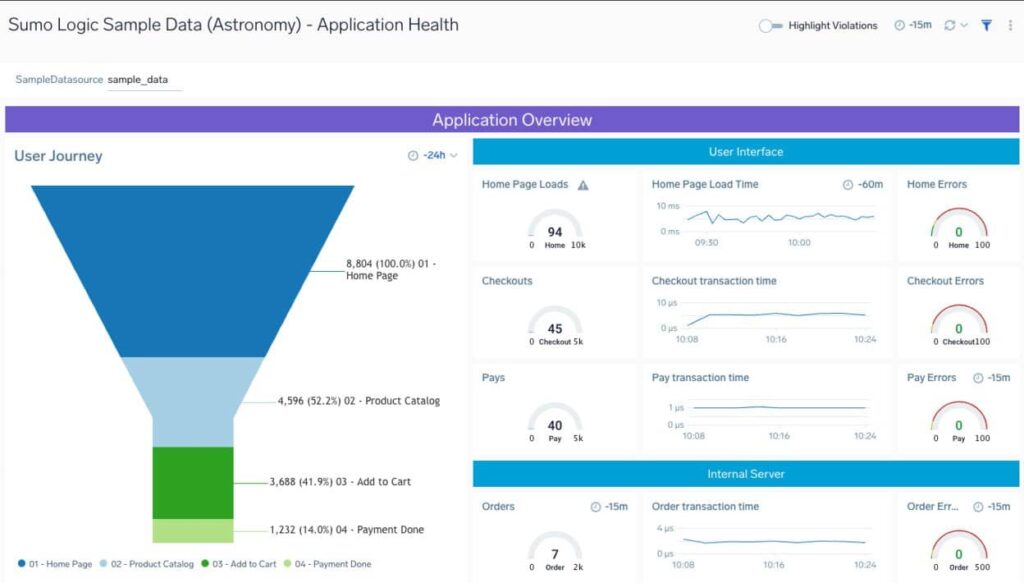Click the Checkout Errors panel title

point(945,281)
